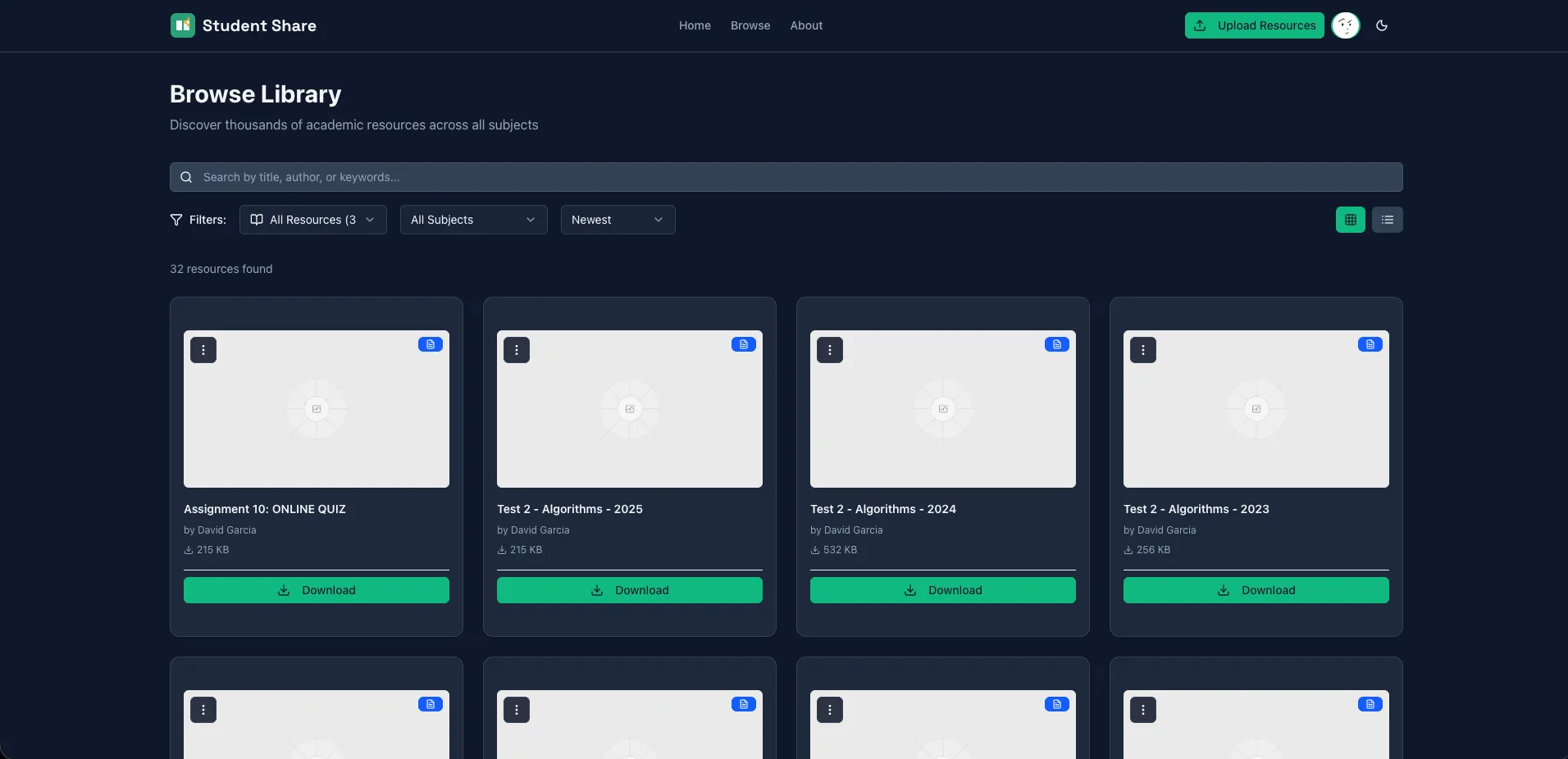The height and width of the screenshot is (759, 1568).
Task: Click document badge on Algorithms 2023 thumbnail
Action: coord(1370,344)
